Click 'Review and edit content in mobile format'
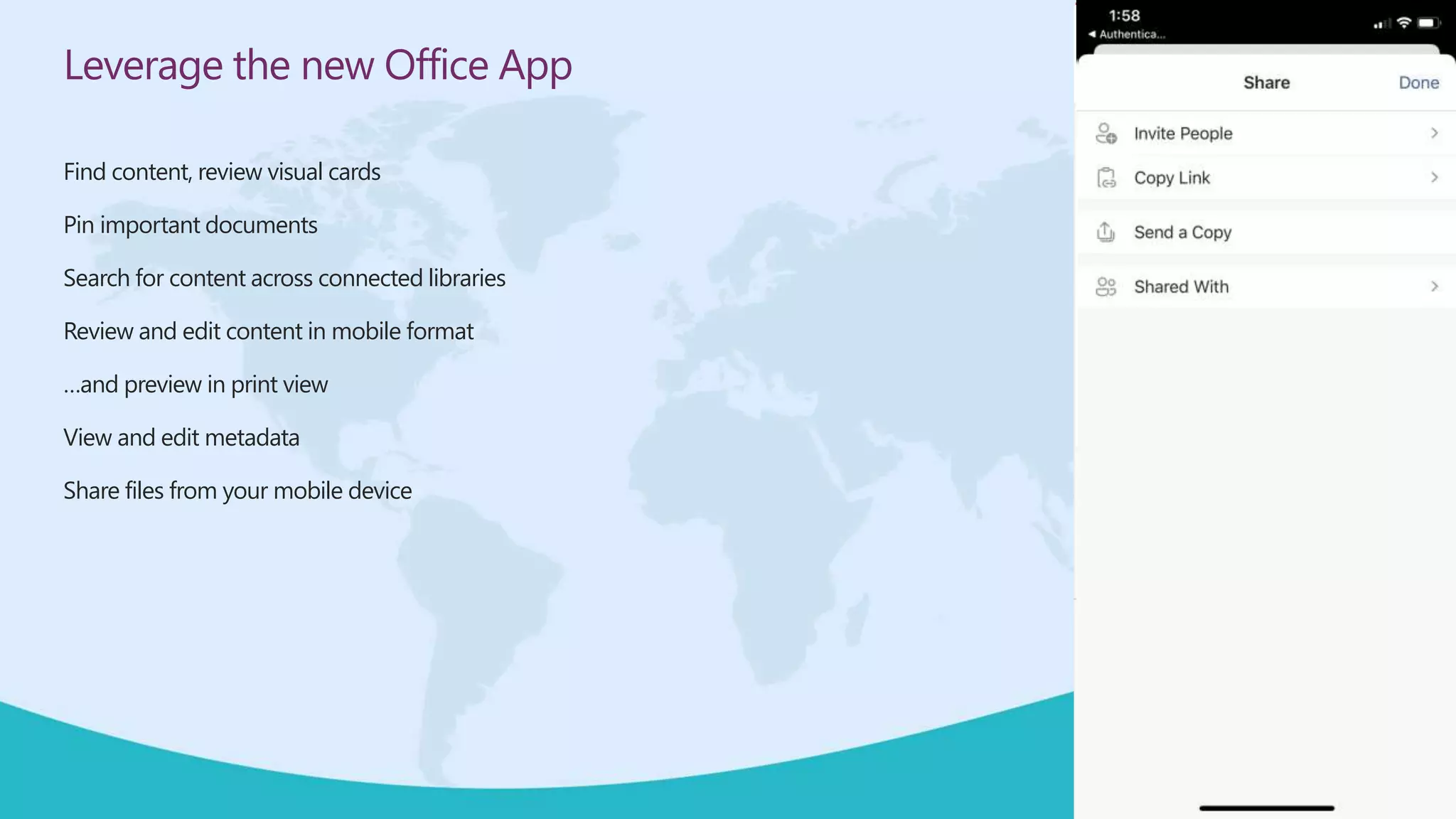 click(269, 331)
